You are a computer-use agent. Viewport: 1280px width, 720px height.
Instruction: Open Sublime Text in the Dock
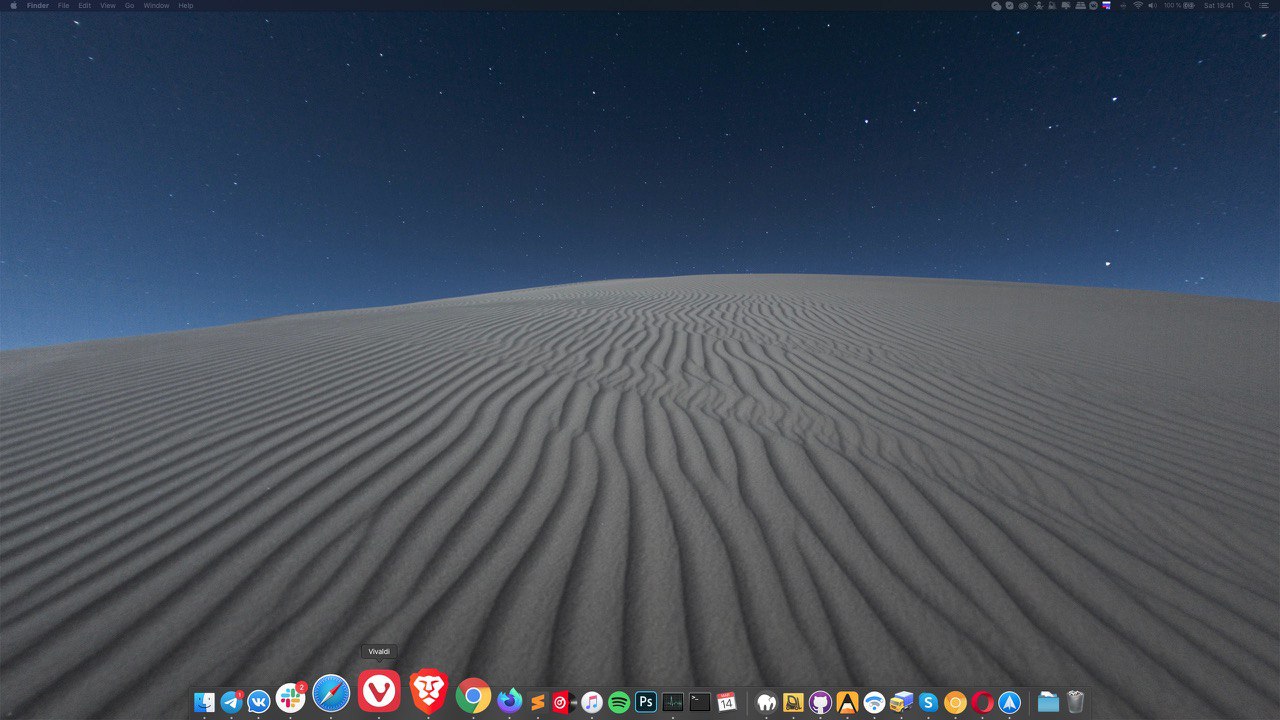[537, 702]
